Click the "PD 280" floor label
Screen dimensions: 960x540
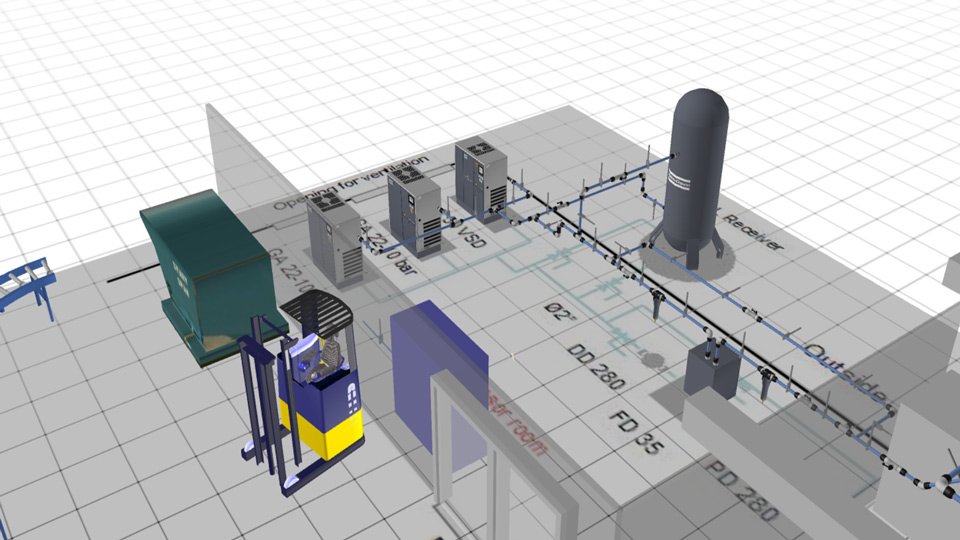pyautogui.click(x=741, y=491)
